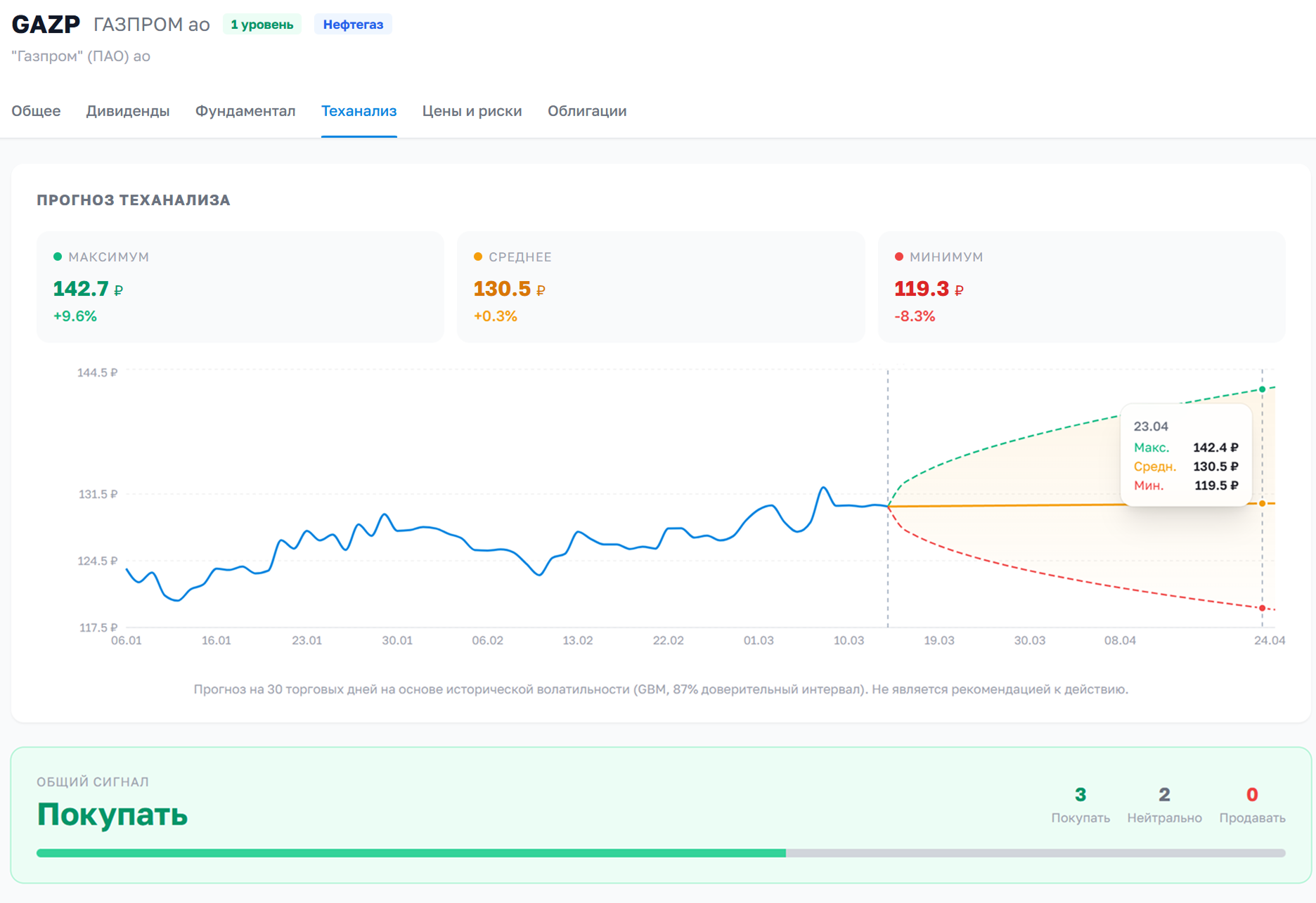Viewport: 1316px width, 903px height.
Task: Select the Теханализ tab
Action: point(359,111)
